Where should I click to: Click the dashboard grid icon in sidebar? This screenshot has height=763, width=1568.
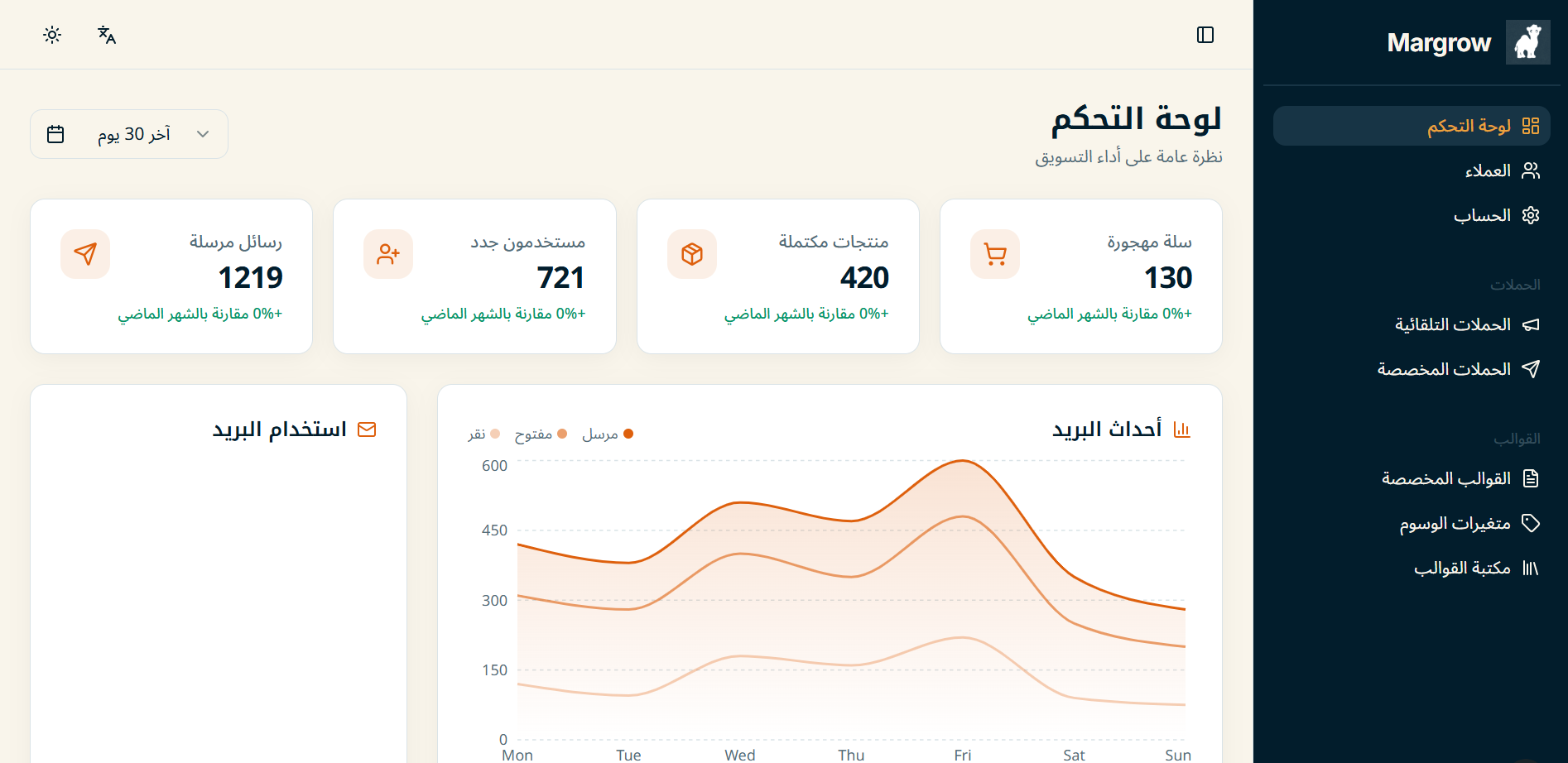[x=1531, y=126]
